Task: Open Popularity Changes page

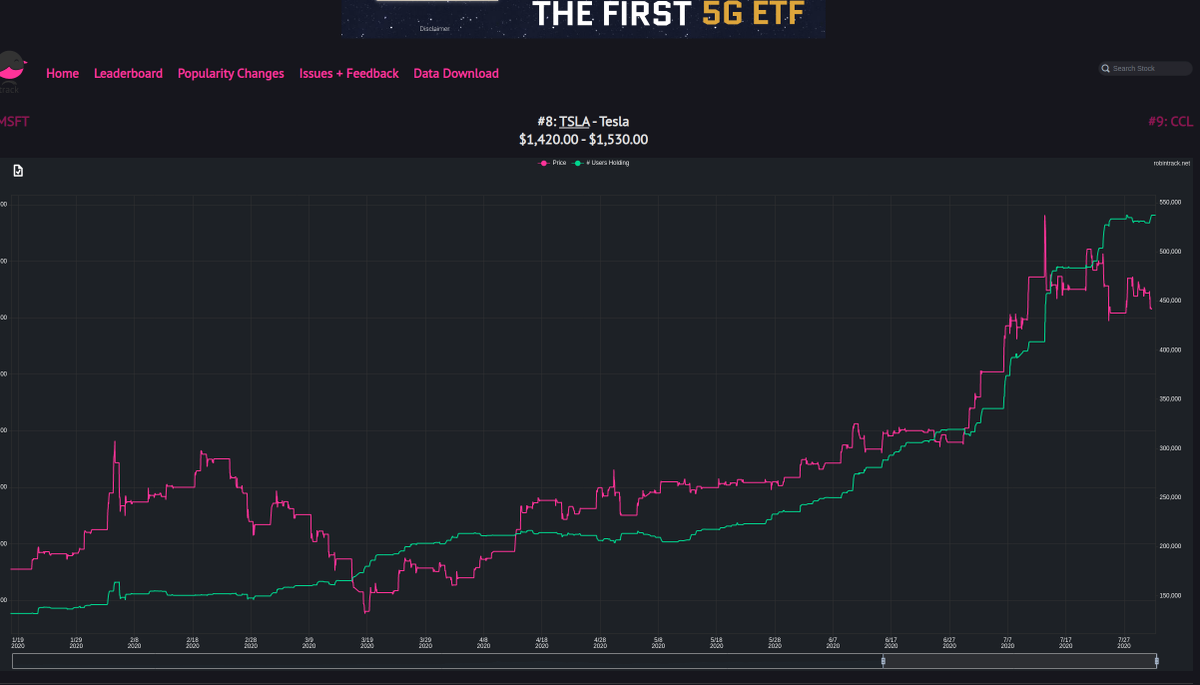Action: pos(231,73)
